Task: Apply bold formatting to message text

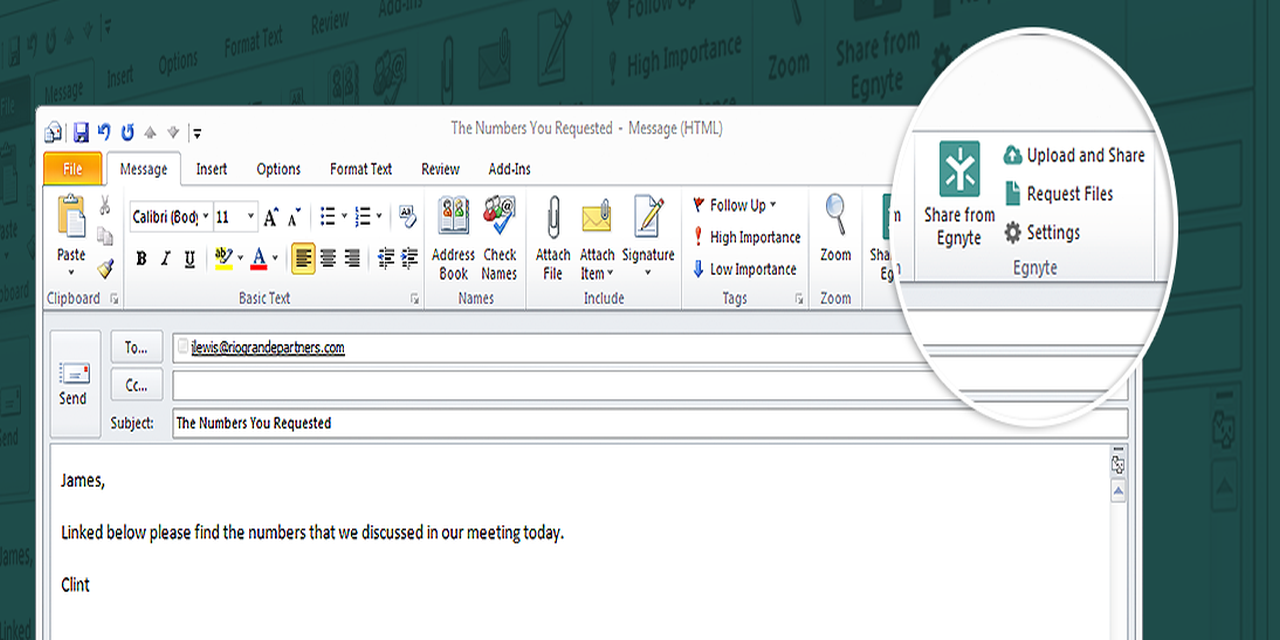Action: (141, 258)
